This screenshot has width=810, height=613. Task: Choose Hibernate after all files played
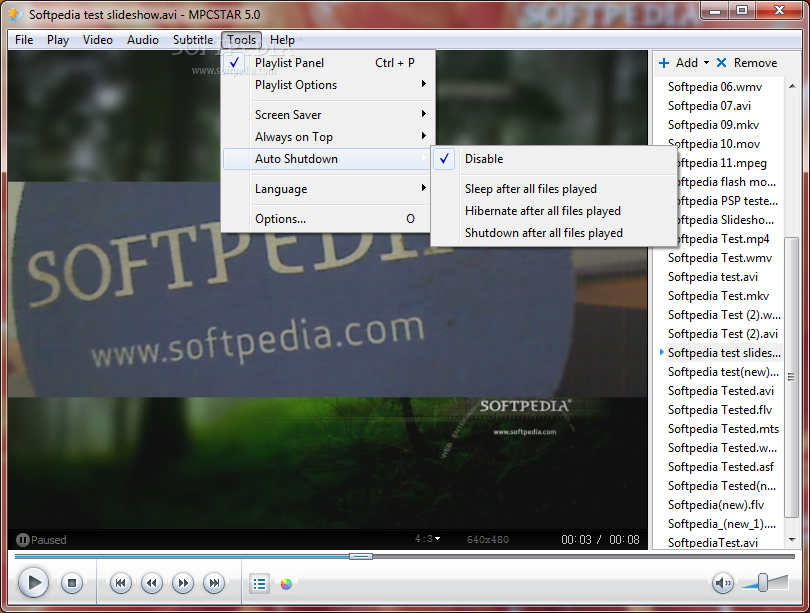pos(554,211)
